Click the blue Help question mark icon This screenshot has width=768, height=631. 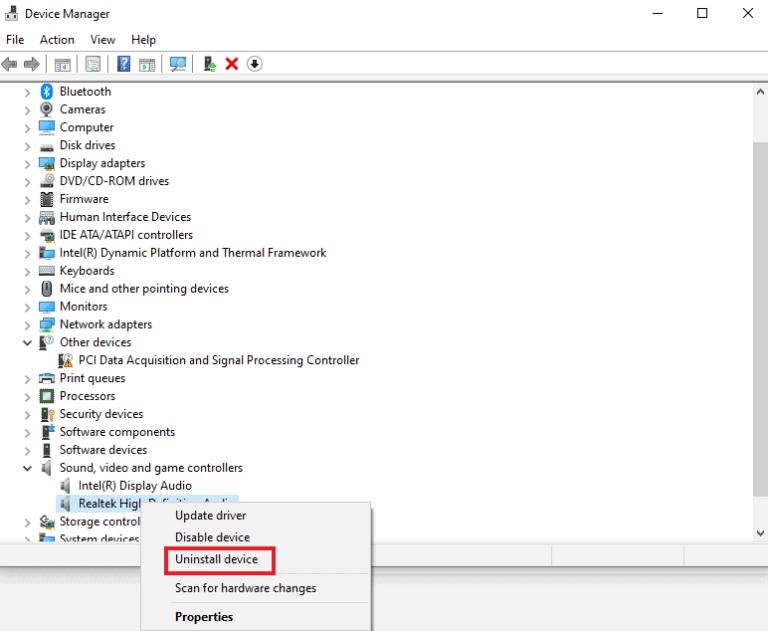(x=124, y=64)
